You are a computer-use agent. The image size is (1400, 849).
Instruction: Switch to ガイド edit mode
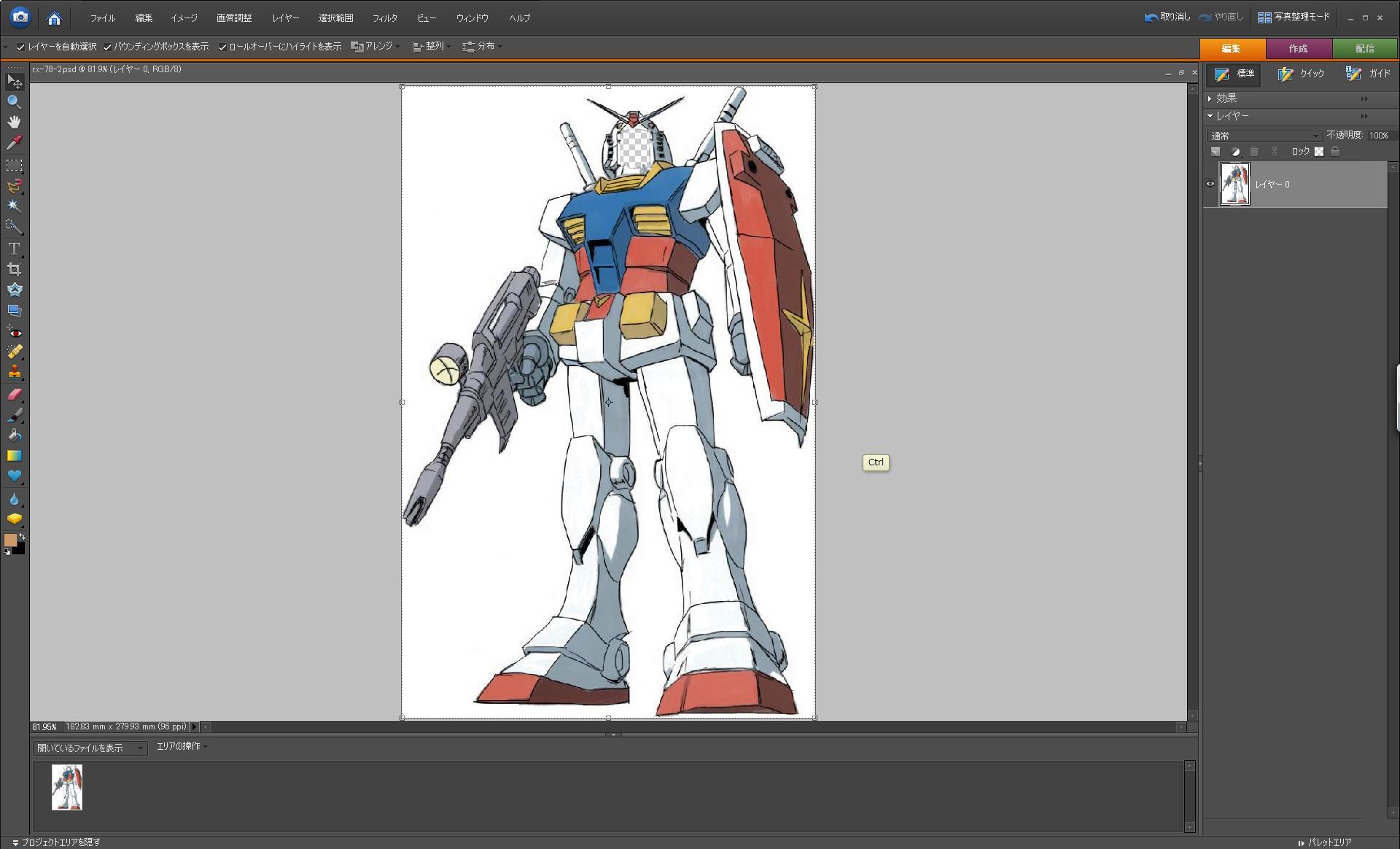(x=1369, y=74)
